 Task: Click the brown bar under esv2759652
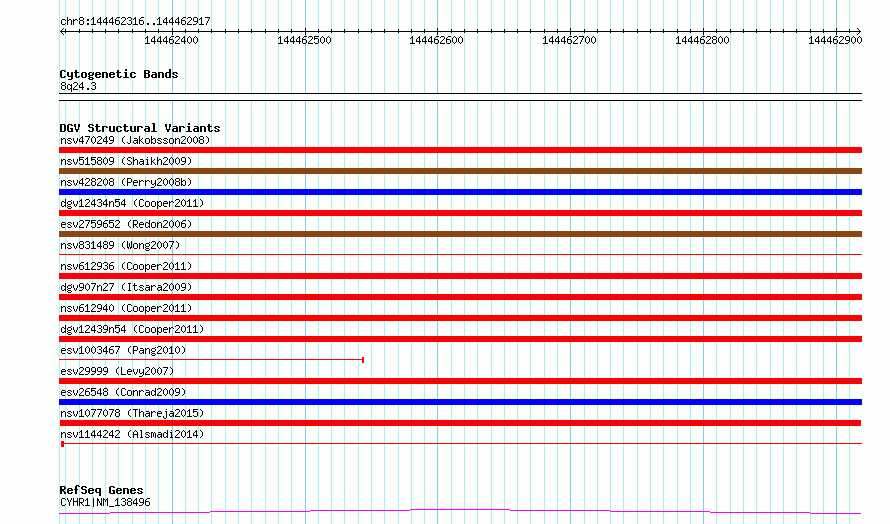460,234
